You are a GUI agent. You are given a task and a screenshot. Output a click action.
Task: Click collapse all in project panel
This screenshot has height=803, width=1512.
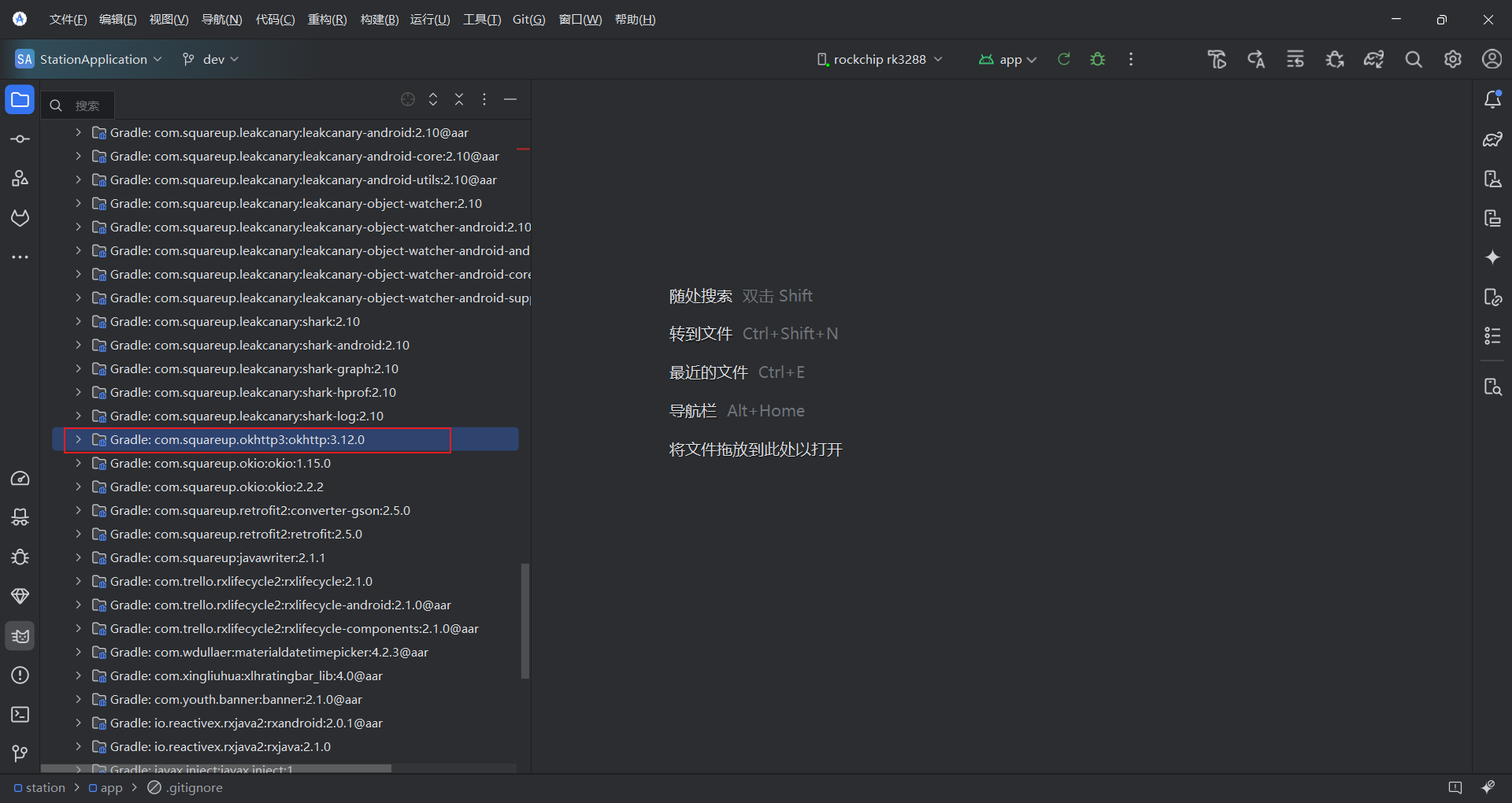[459, 99]
